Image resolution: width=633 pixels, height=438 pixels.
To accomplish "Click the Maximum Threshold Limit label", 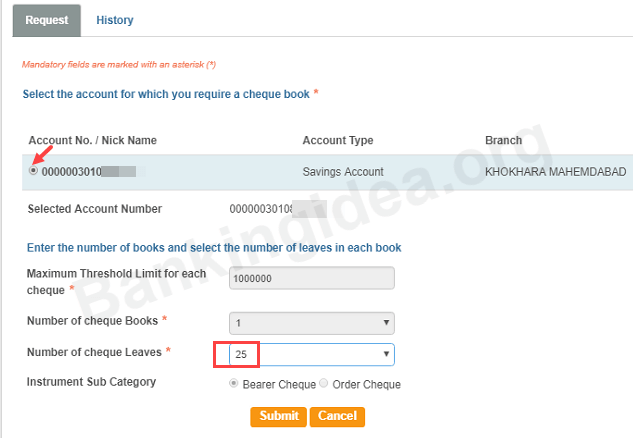I will pos(116,282).
